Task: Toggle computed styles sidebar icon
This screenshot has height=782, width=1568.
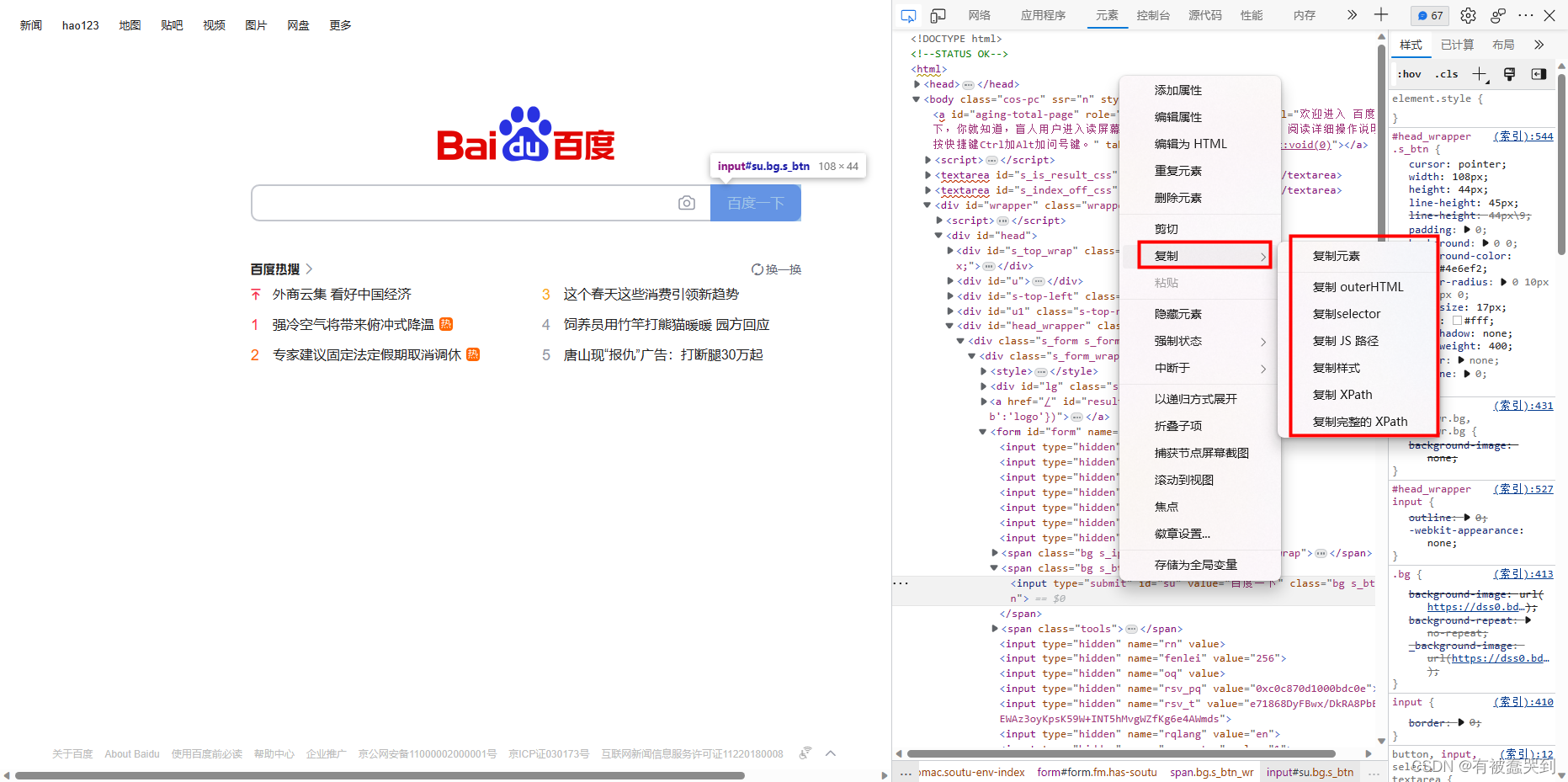Action: point(1539,74)
